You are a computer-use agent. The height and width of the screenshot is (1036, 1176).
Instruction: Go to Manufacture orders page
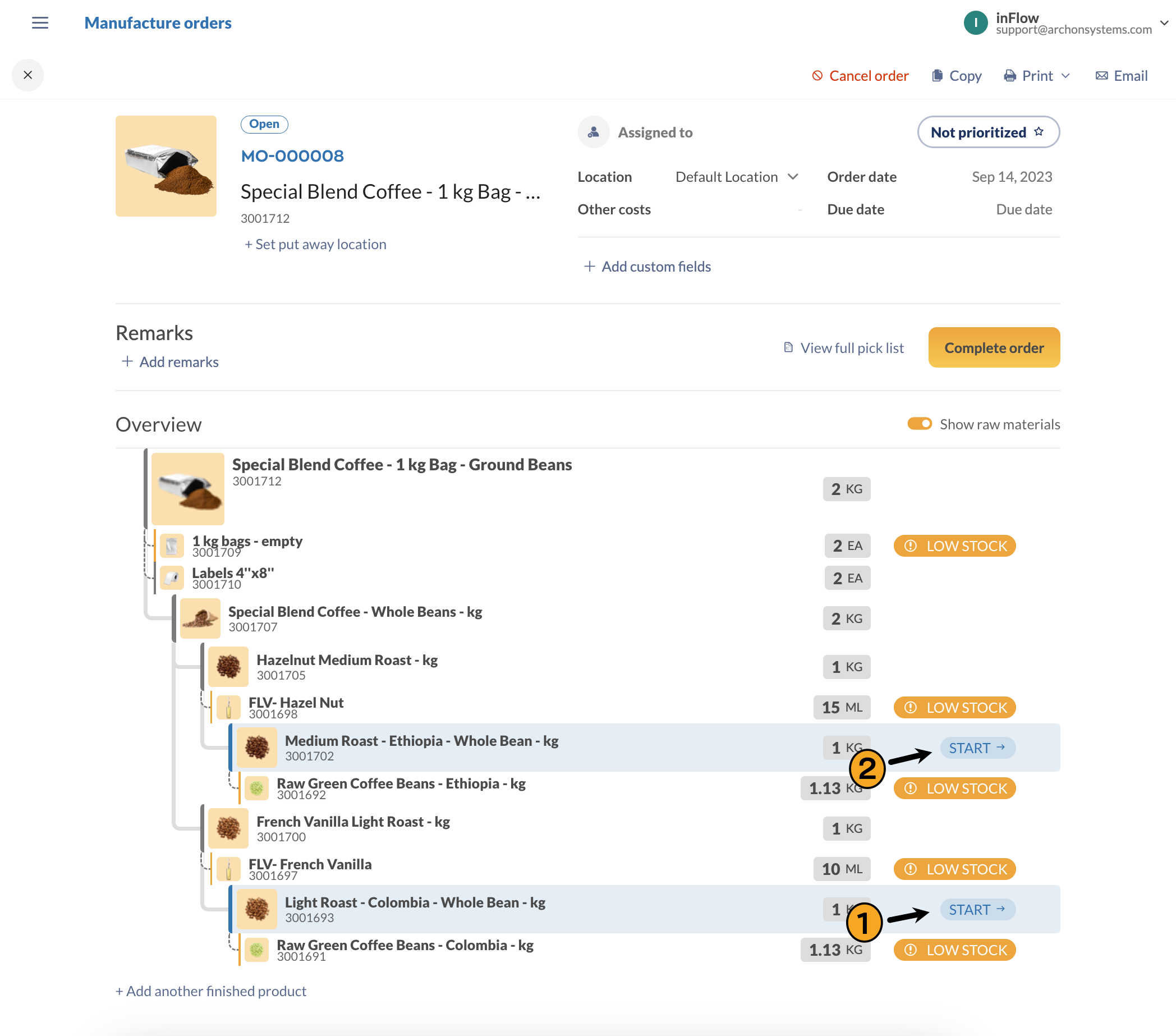[158, 23]
